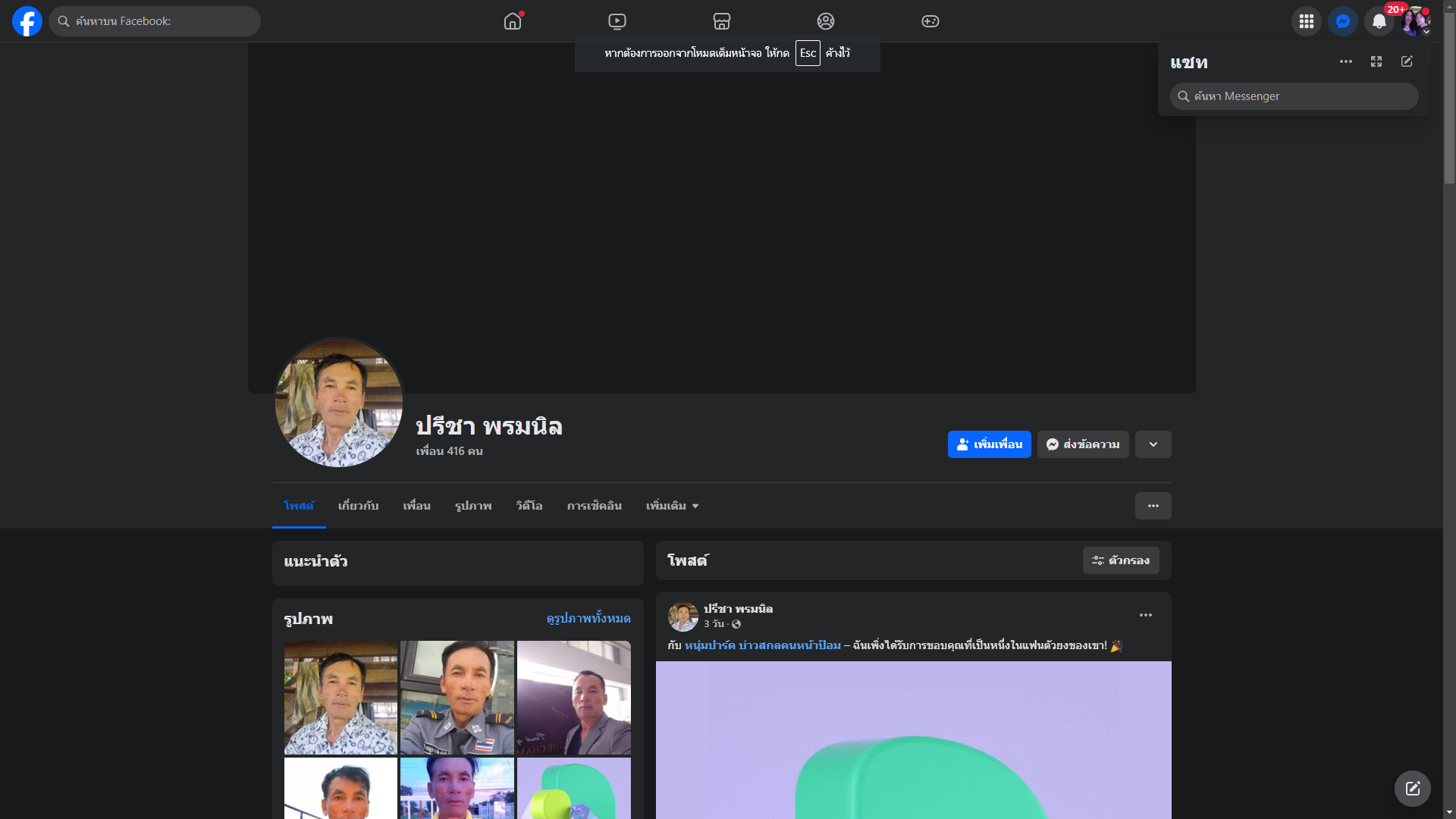Image resolution: width=1456 pixels, height=819 pixels.
Task: Open the Marketplace icon
Action: [722, 21]
